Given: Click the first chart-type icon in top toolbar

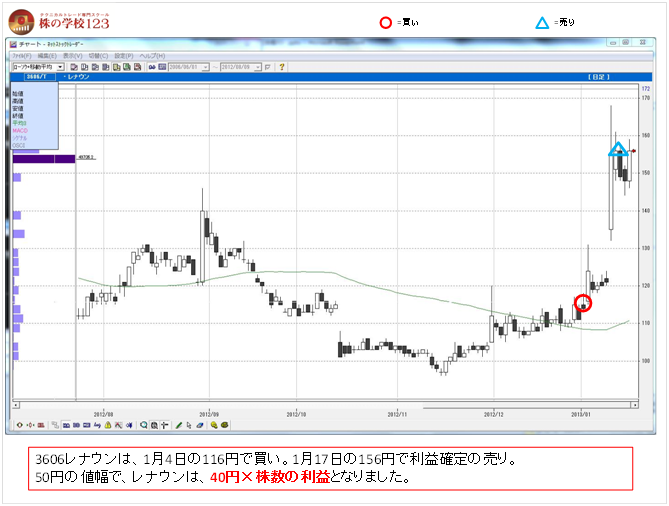Looking at the screenshot, I should tap(74, 67).
